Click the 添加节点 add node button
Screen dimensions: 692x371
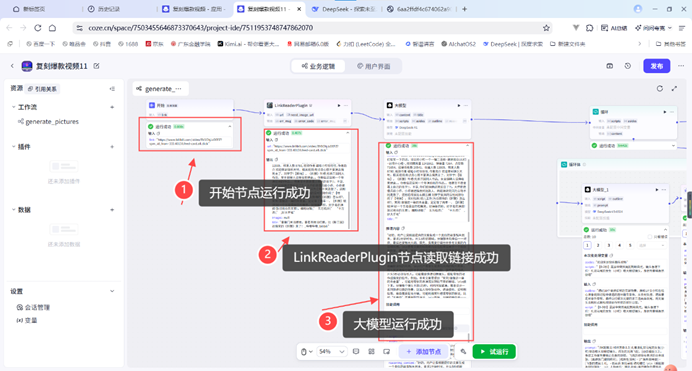(424, 352)
